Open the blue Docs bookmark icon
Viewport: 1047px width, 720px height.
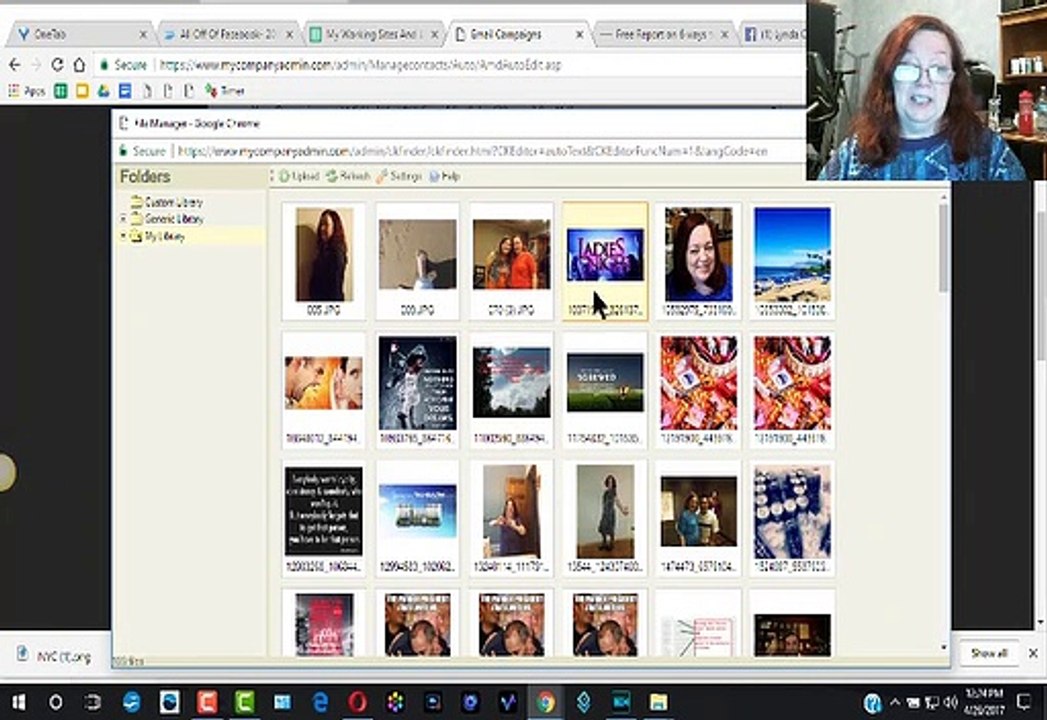[x=125, y=91]
